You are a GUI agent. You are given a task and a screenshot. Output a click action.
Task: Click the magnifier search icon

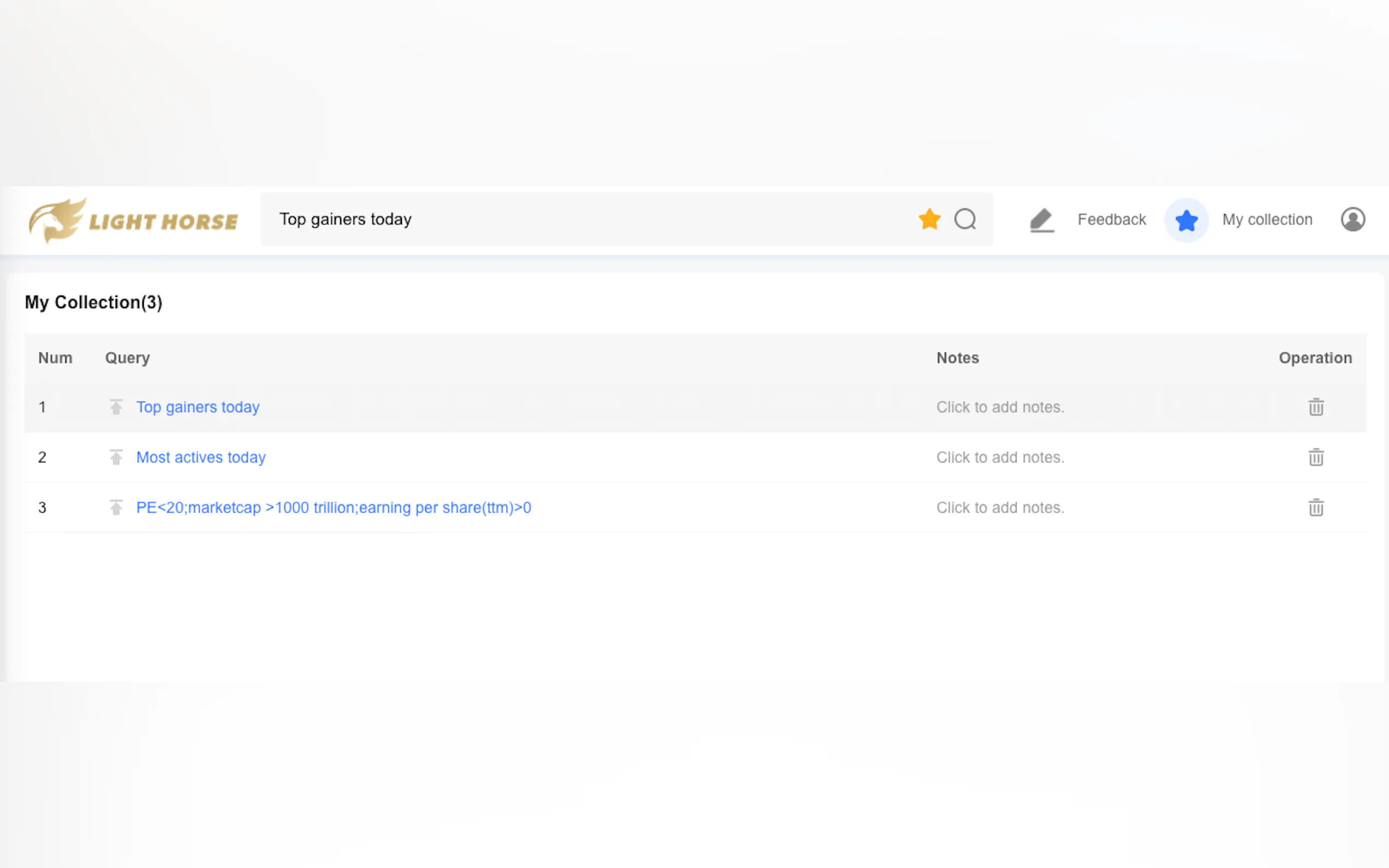965,219
